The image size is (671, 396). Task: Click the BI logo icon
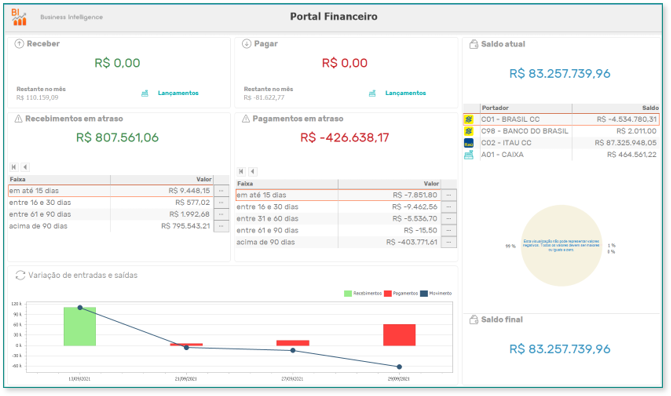(18, 17)
